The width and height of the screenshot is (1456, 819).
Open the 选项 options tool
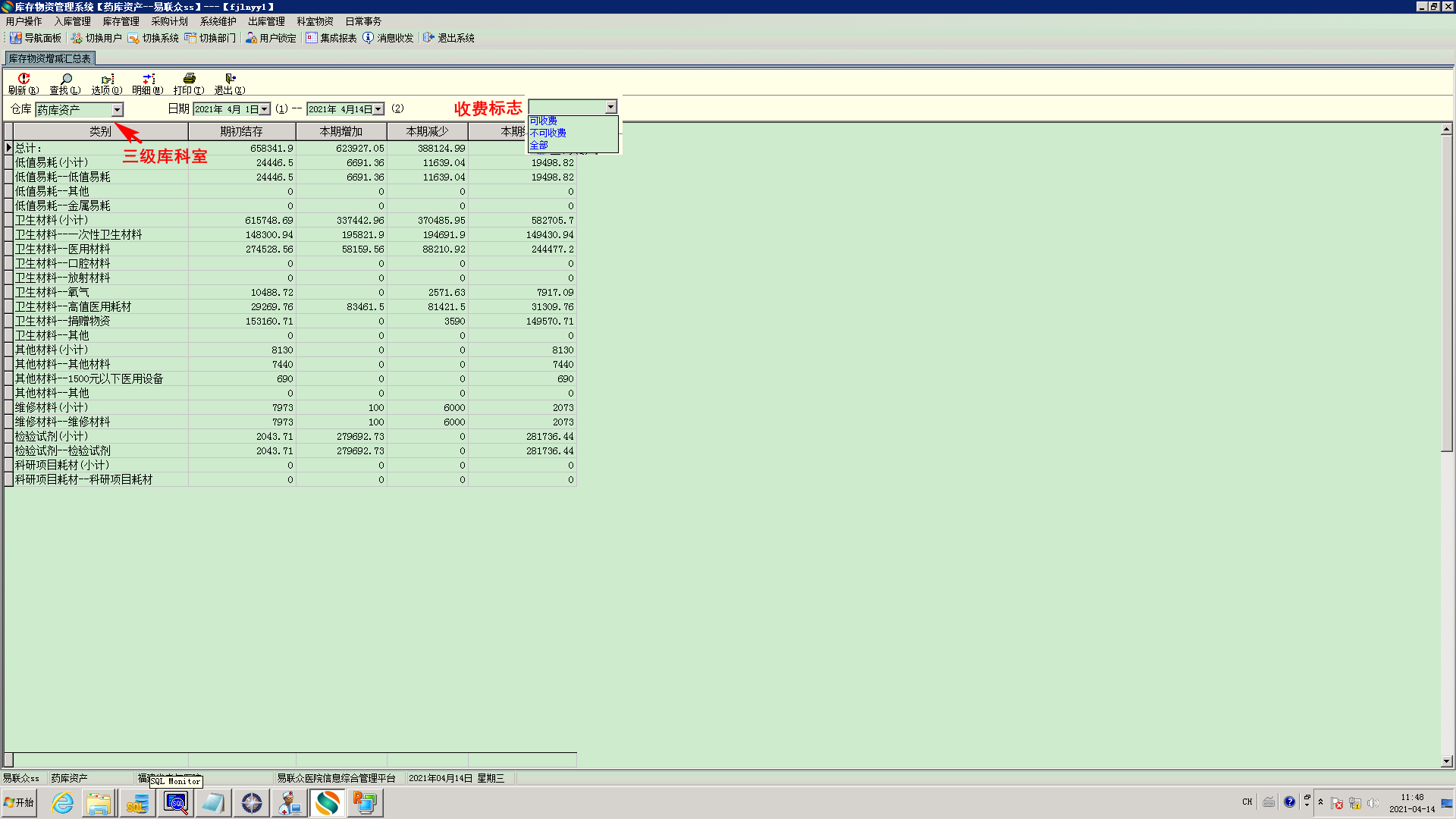coord(107,79)
